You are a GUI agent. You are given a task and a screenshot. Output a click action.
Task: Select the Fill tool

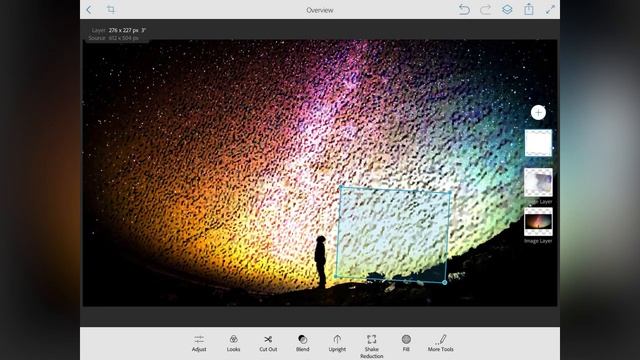[x=406, y=343]
